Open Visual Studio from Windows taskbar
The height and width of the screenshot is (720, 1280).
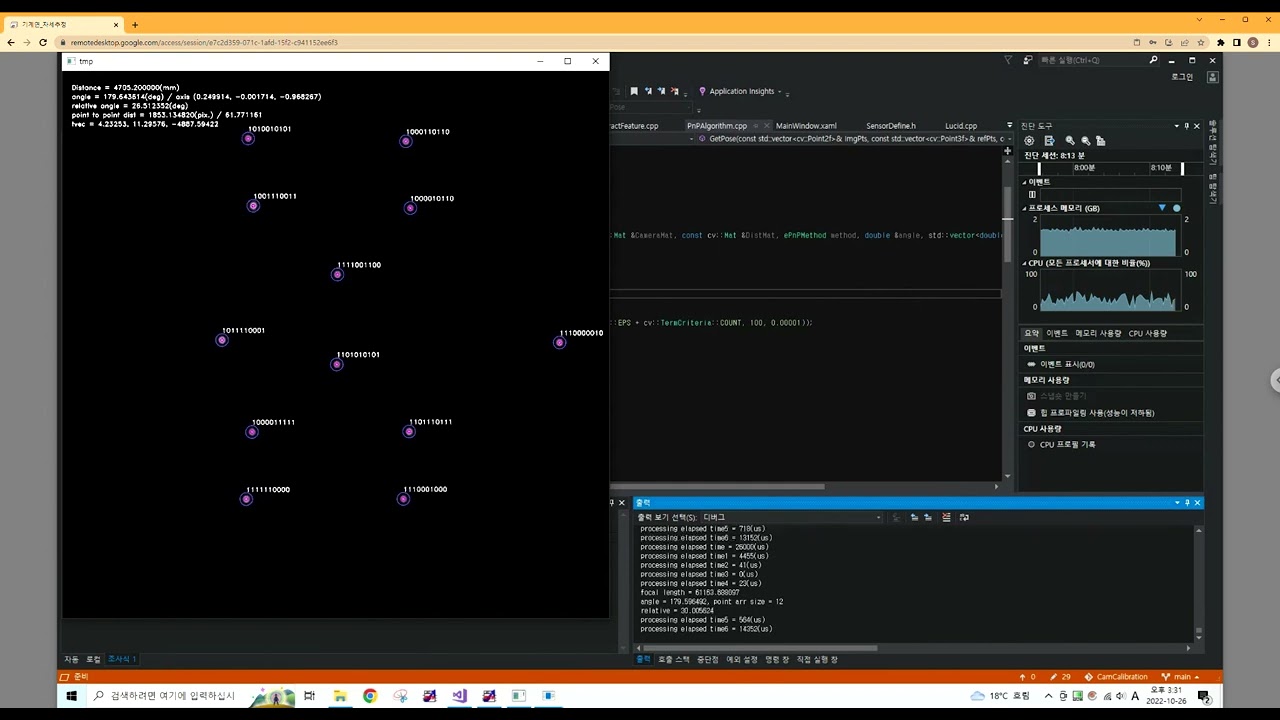[459, 696]
